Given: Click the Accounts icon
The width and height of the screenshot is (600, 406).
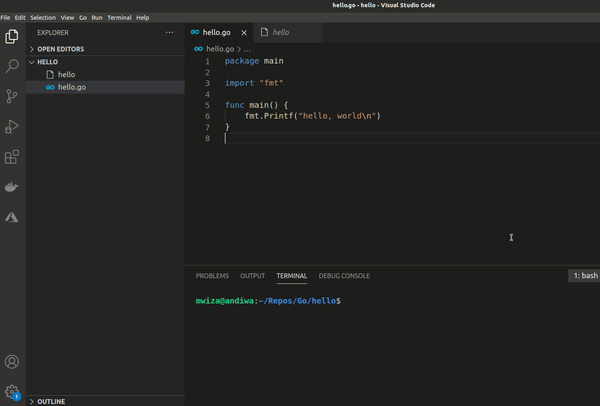Looking at the screenshot, I should click(12, 362).
